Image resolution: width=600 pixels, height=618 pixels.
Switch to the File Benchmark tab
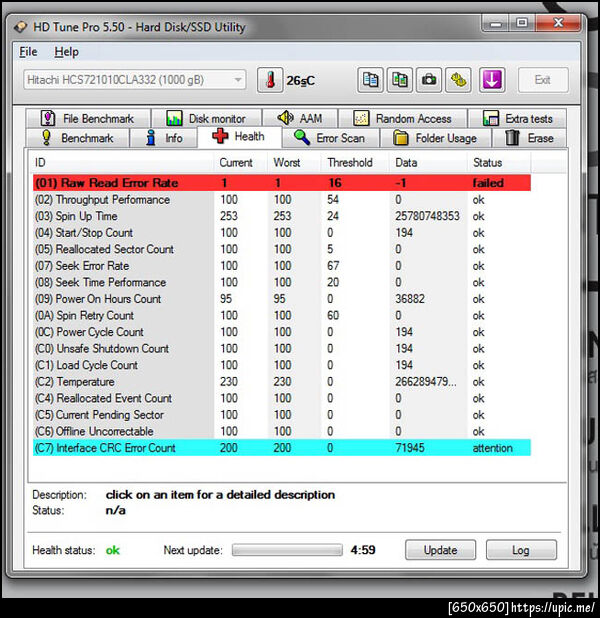point(88,119)
